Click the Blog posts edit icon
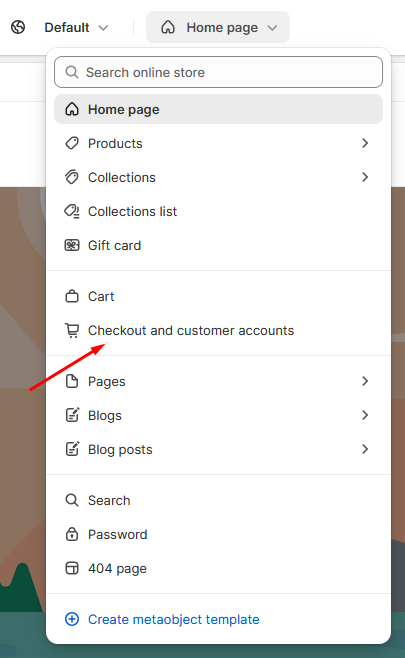The height and width of the screenshot is (658, 405). (72, 449)
